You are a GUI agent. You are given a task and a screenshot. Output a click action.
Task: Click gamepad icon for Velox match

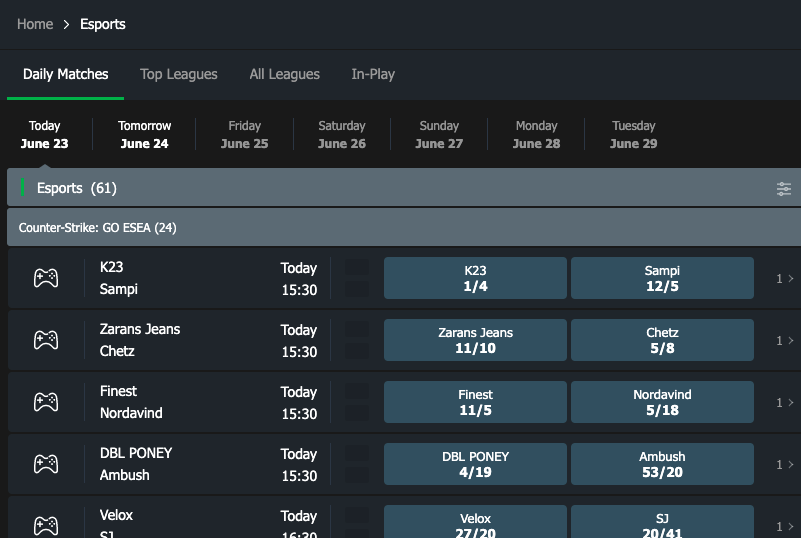[46, 526]
